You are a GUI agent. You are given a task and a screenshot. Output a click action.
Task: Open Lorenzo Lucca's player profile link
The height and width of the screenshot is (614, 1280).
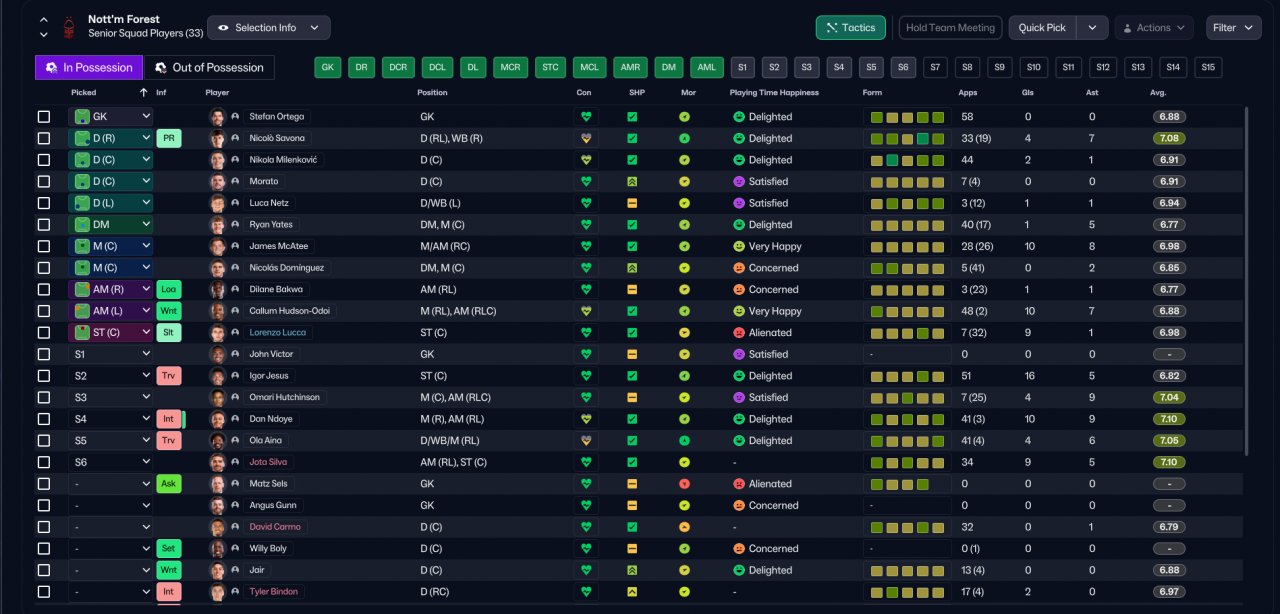pos(278,333)
